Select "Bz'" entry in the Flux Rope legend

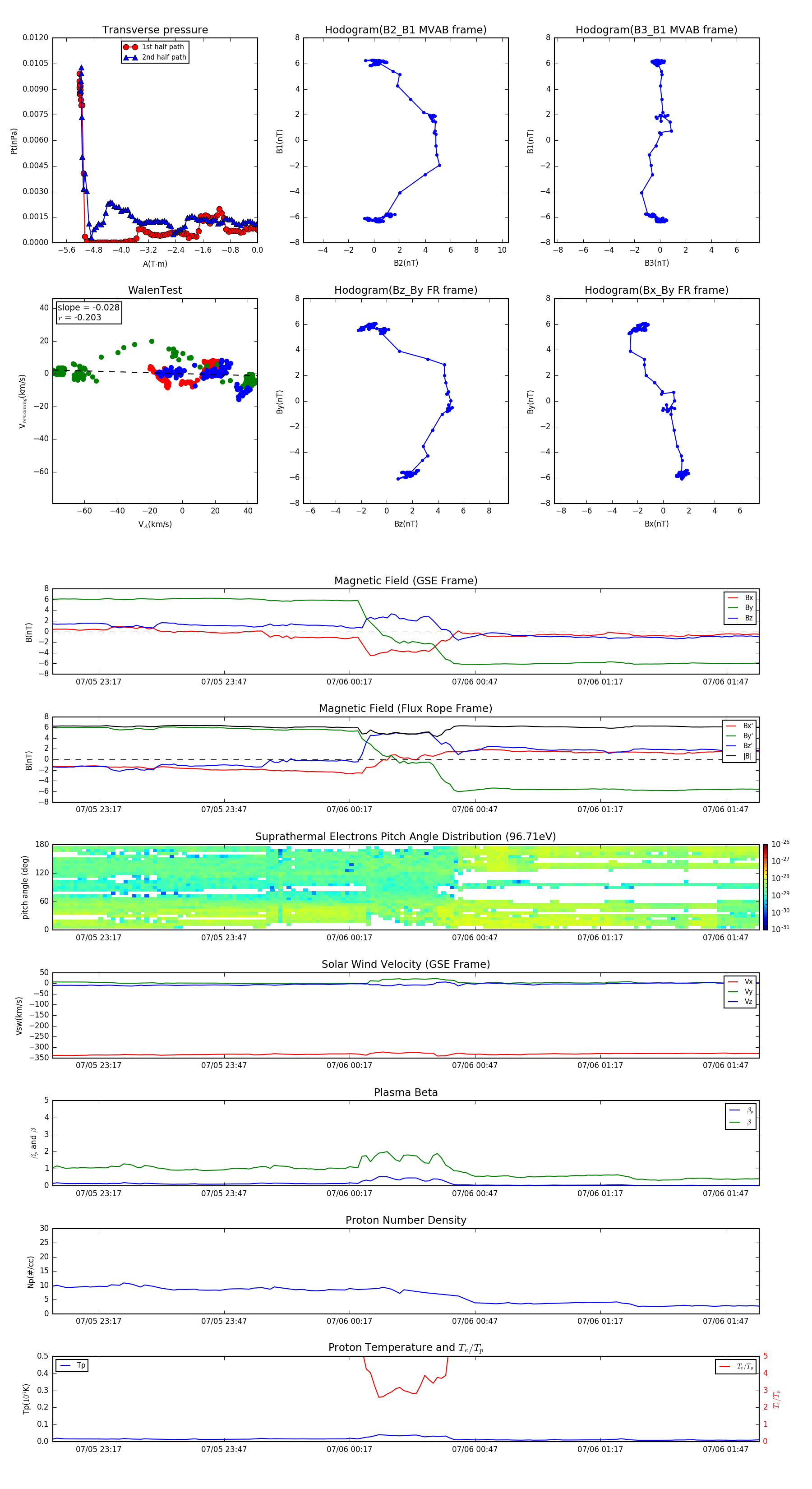click(740, 746)
